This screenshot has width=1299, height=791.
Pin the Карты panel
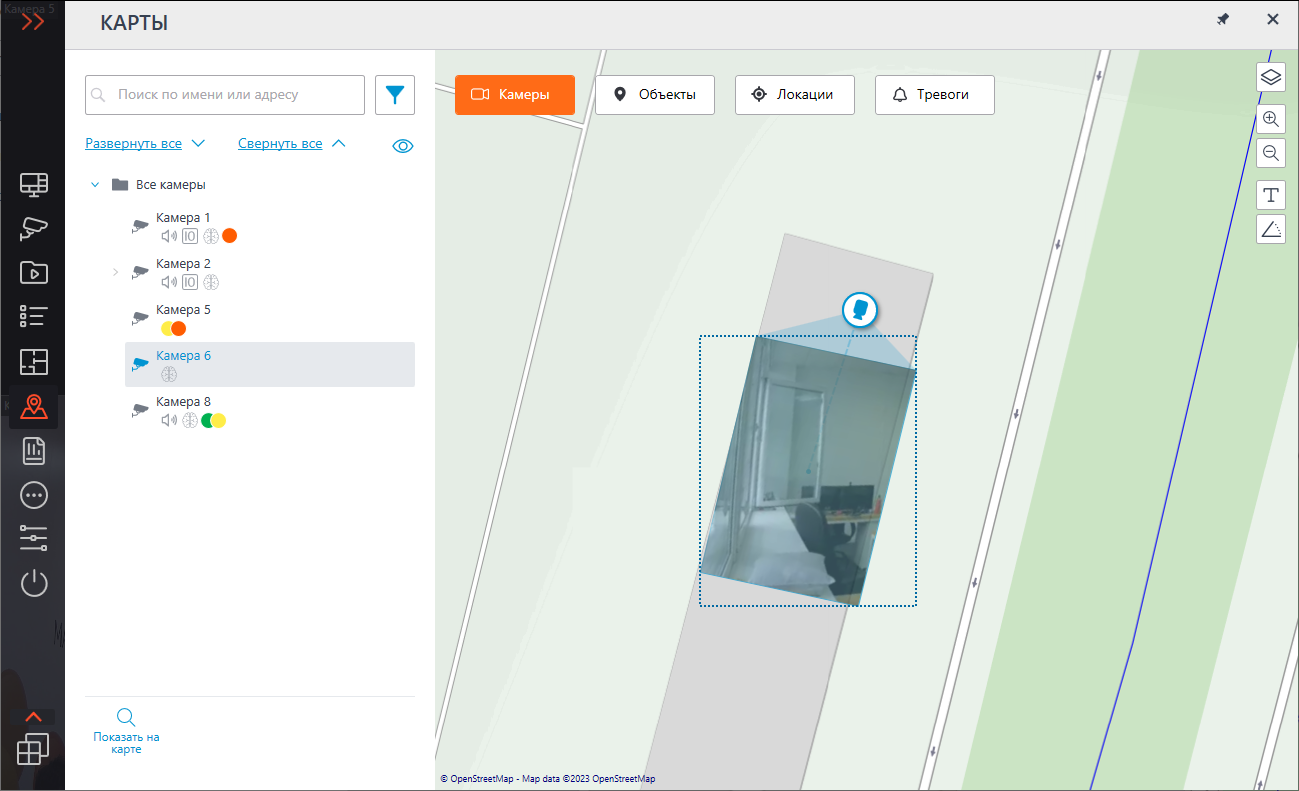point(1223,19)
